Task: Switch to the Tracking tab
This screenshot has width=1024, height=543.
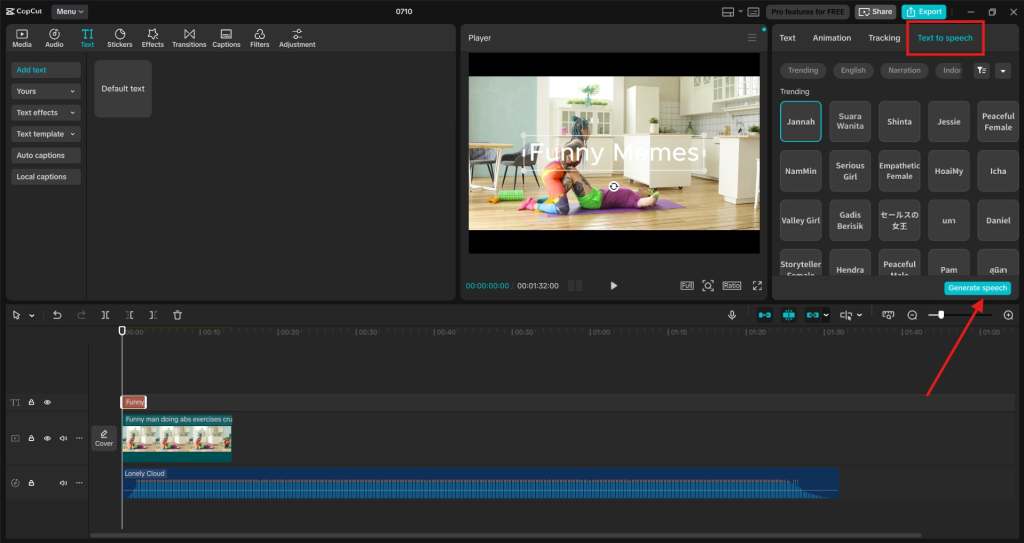Action: 884,38
